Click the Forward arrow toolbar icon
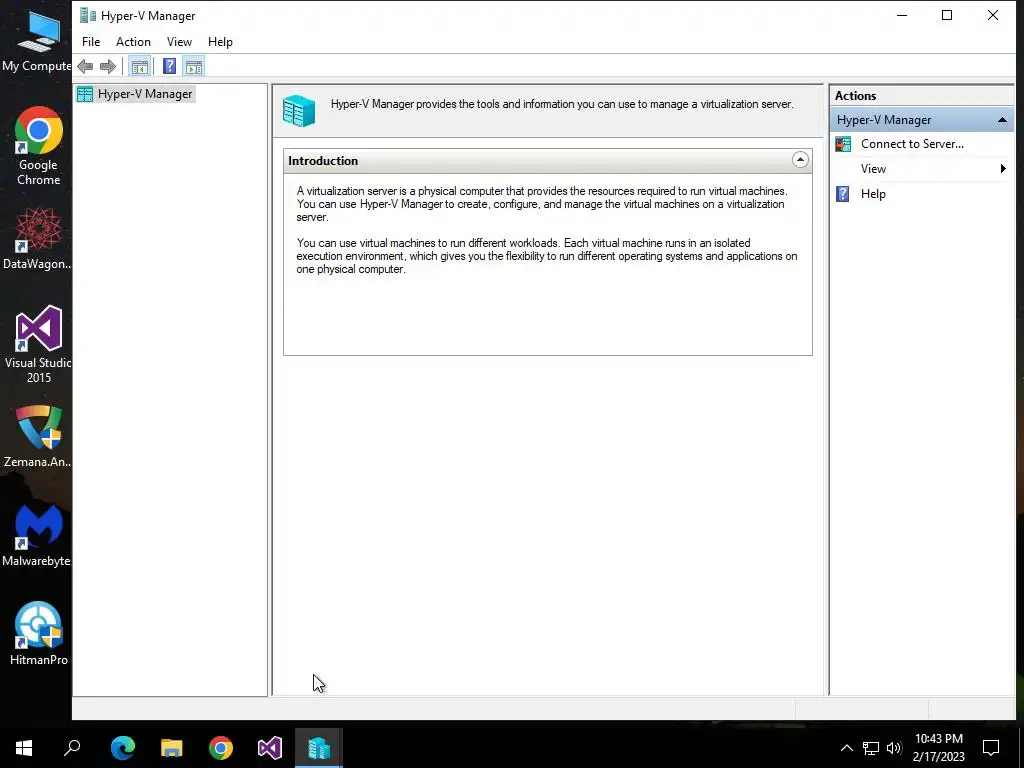 click(x=108, y=66)
